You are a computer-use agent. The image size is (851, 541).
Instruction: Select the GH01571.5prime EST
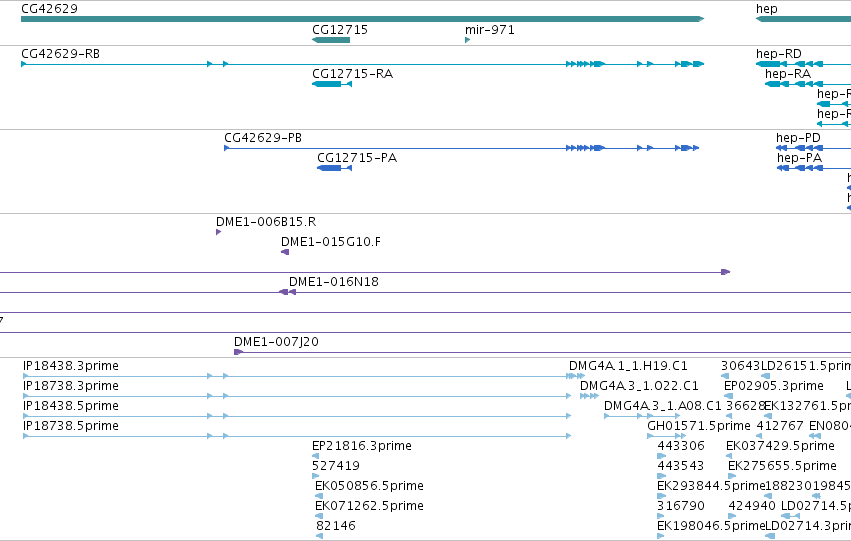666,436
